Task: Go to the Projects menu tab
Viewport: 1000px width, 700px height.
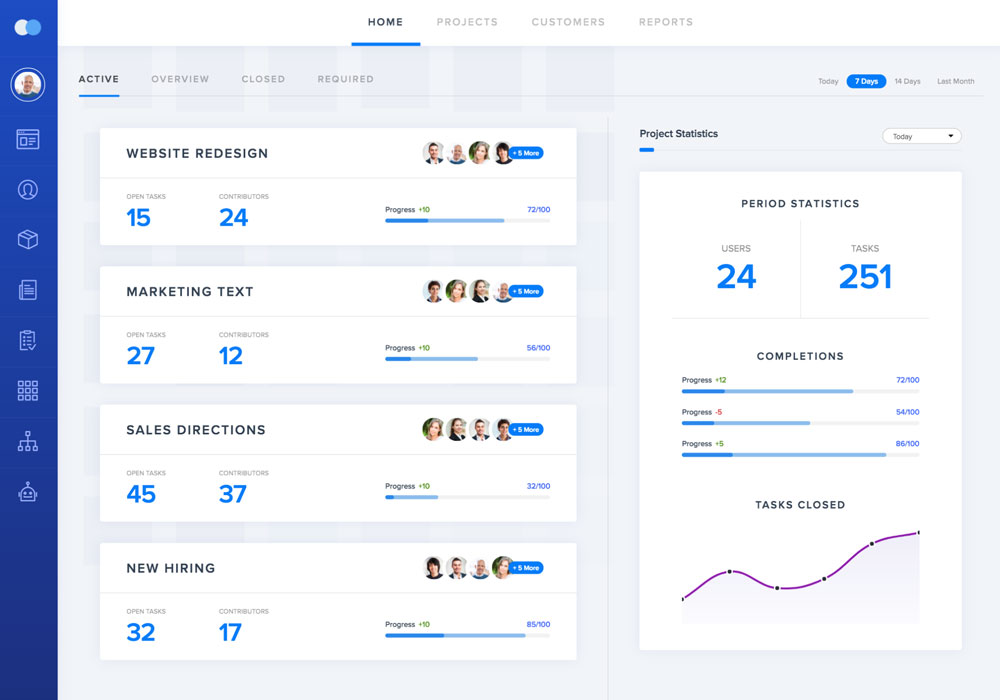Action: [467, 22]
